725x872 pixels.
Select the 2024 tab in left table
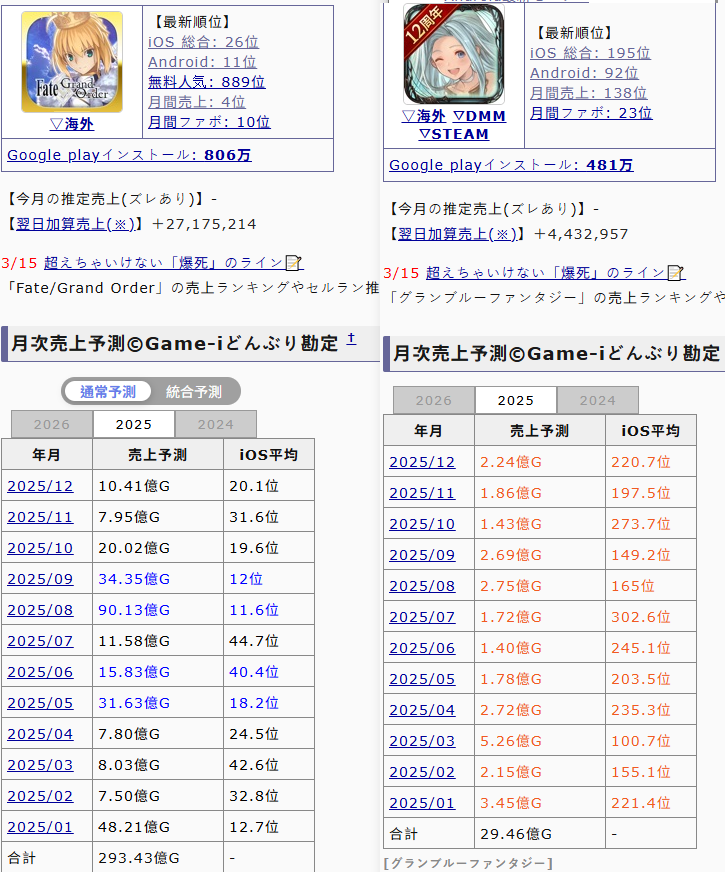(x=216, y=424)
